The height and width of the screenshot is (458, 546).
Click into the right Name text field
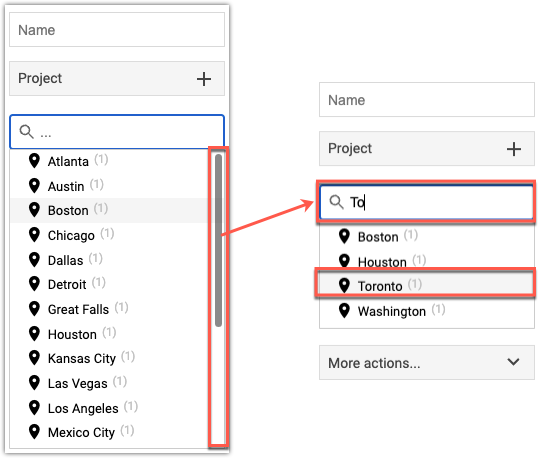(427, 100)
